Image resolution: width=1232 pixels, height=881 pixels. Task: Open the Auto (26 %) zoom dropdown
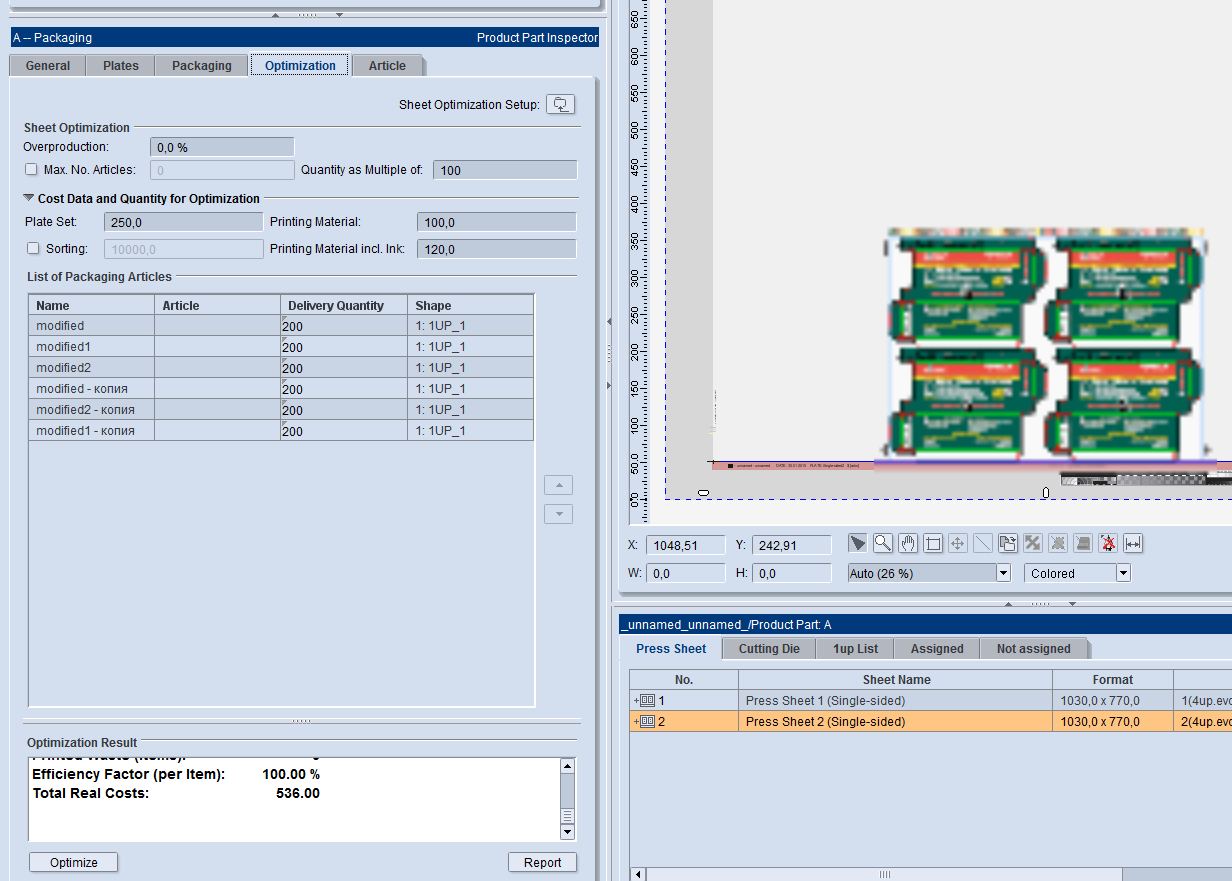[1003, 573]
